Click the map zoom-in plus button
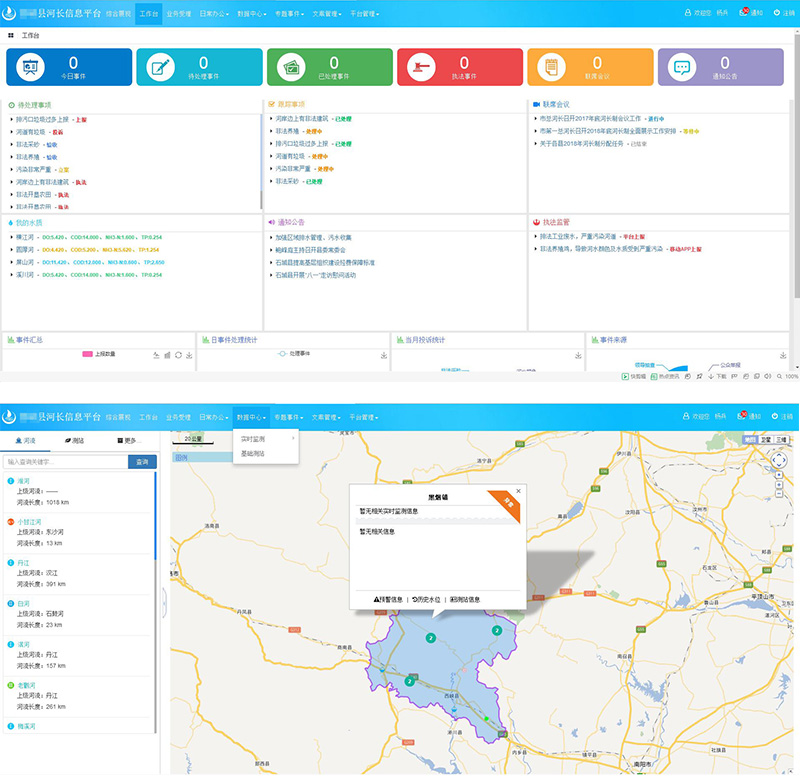 (778, 487)
